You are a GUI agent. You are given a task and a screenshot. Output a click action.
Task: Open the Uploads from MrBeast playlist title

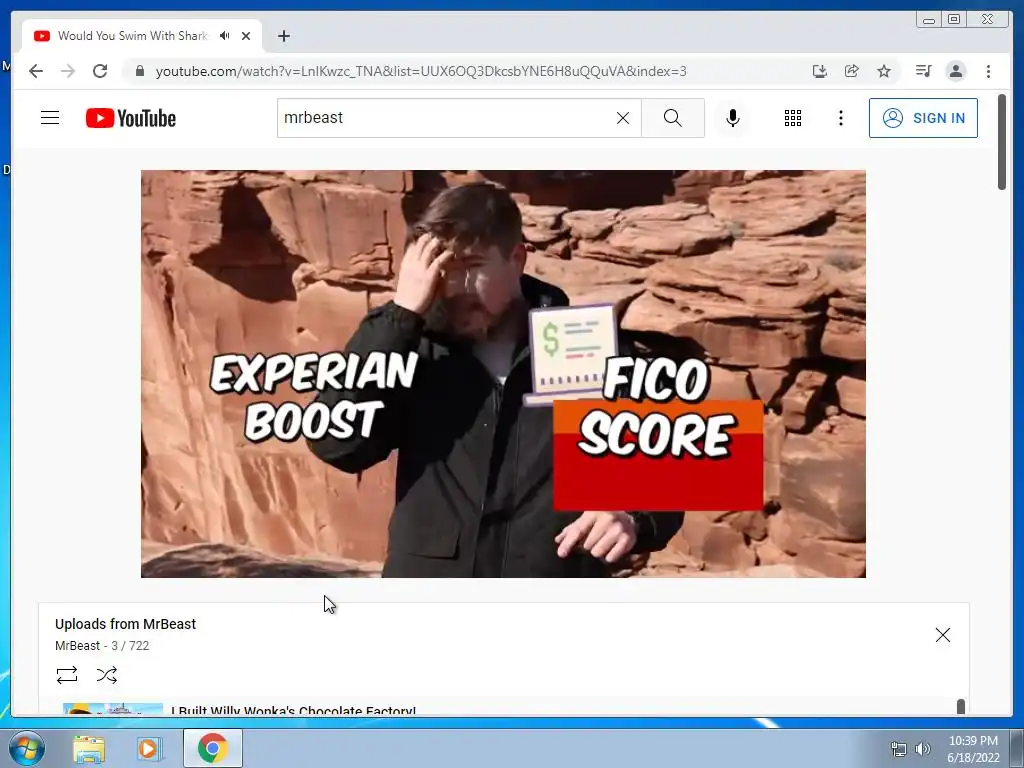point(125,624)
